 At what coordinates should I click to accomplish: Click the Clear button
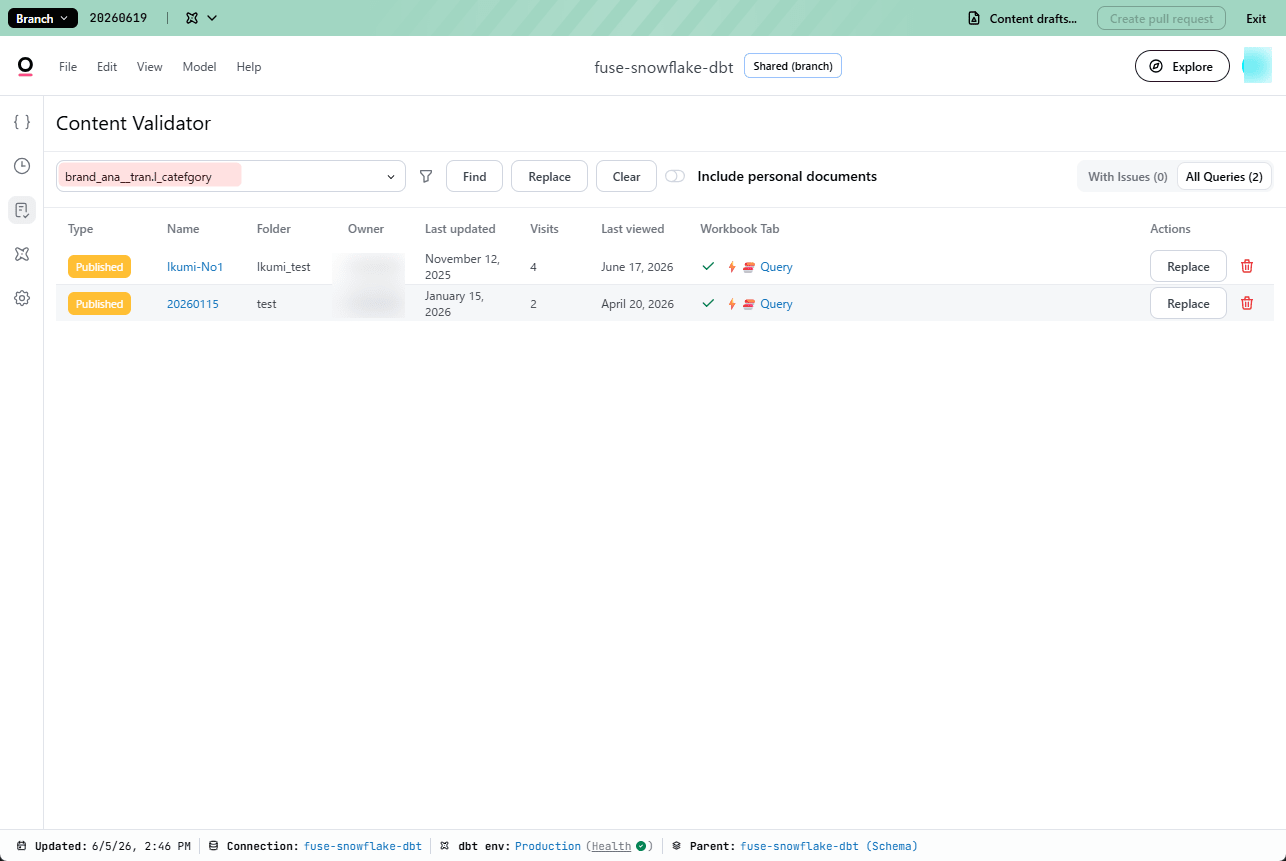[627, 176]
